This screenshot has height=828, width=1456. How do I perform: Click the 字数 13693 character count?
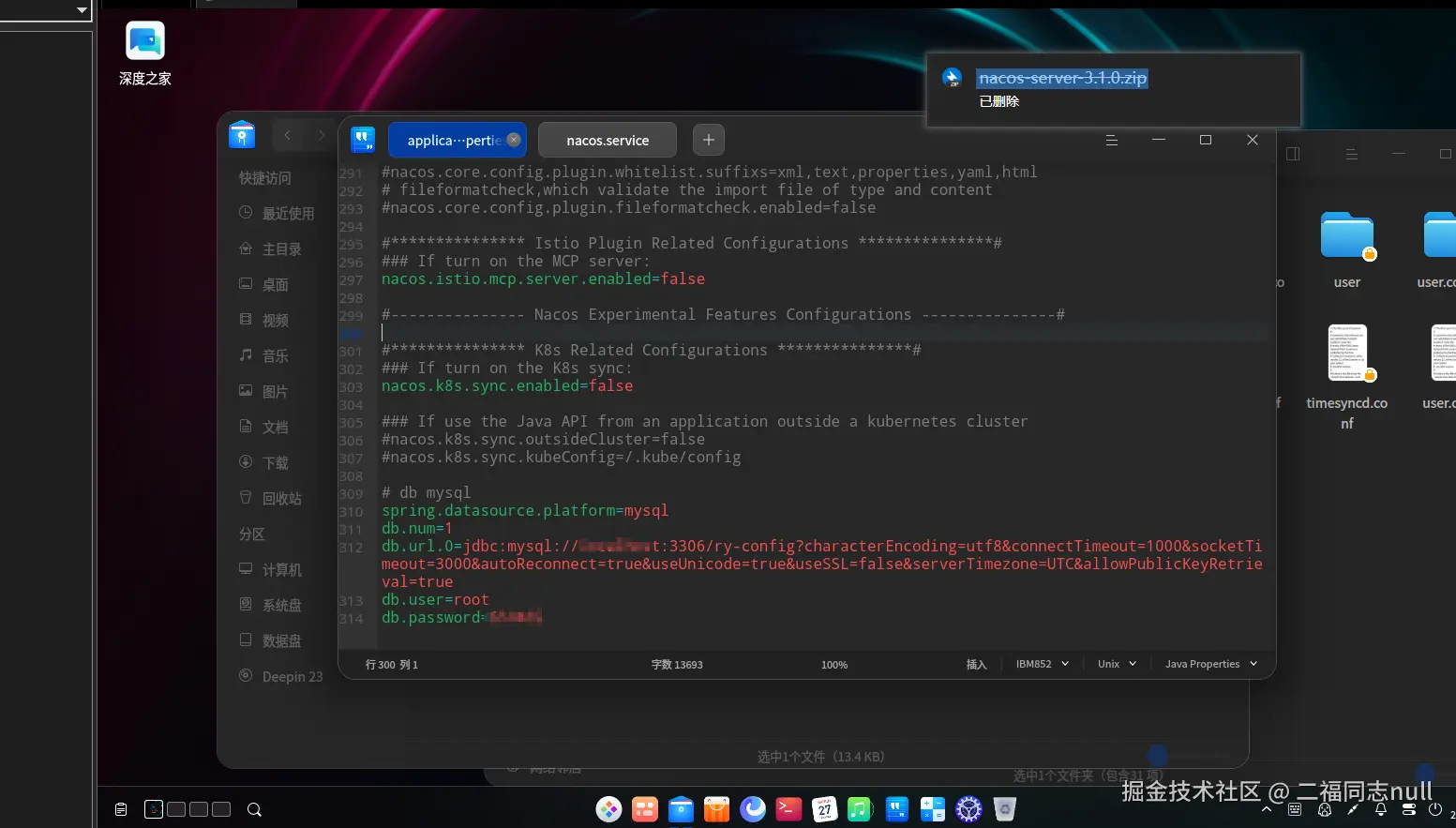677,664
